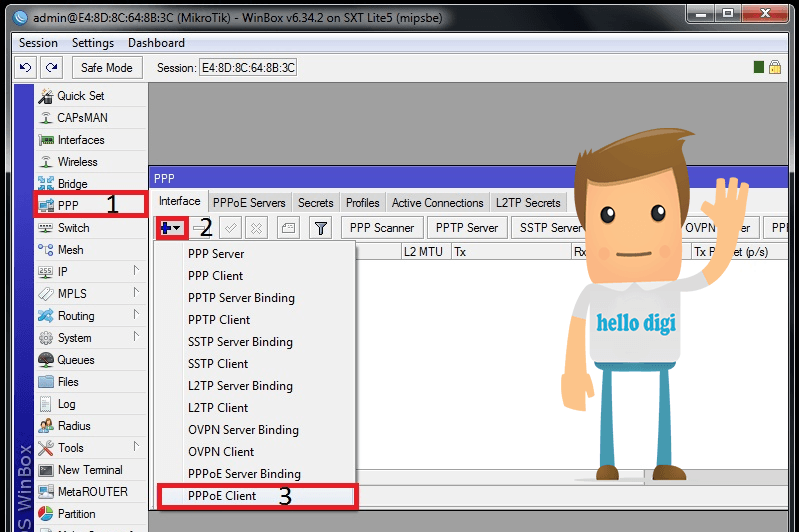Toggle Safe Mode button
799x532 pixels.
[x=106, y=67]
